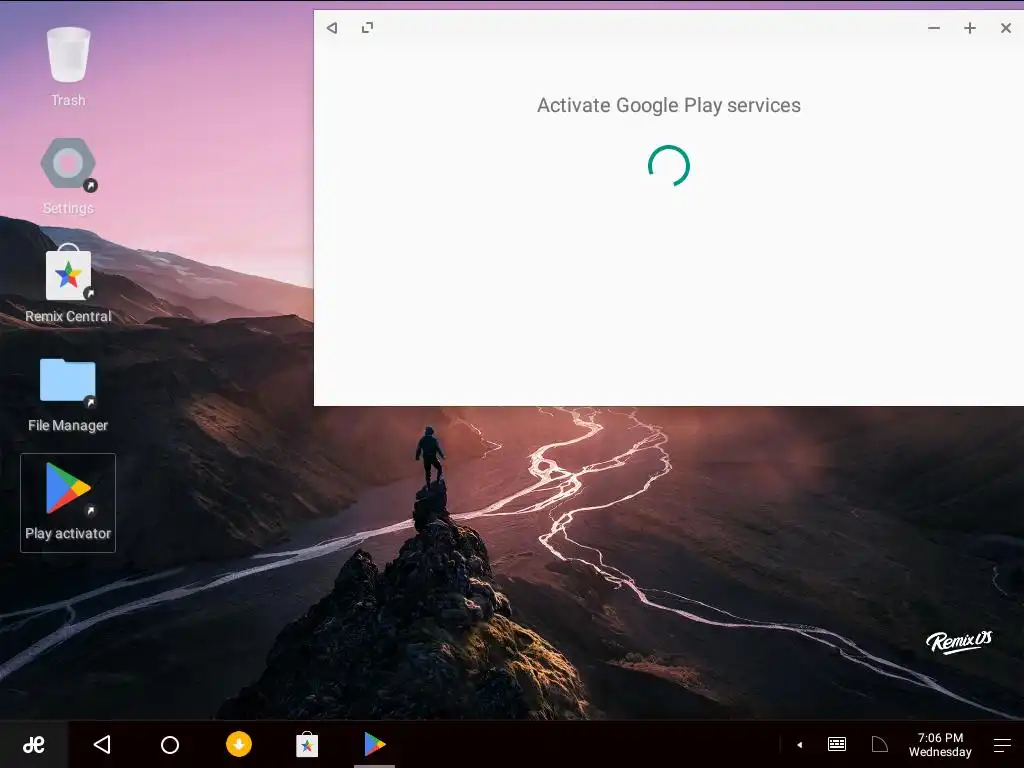Launch the Play activator desktop shortcut
Image resolution: width=1024 pixels, height=768 pixels.
tap(68, 502)
